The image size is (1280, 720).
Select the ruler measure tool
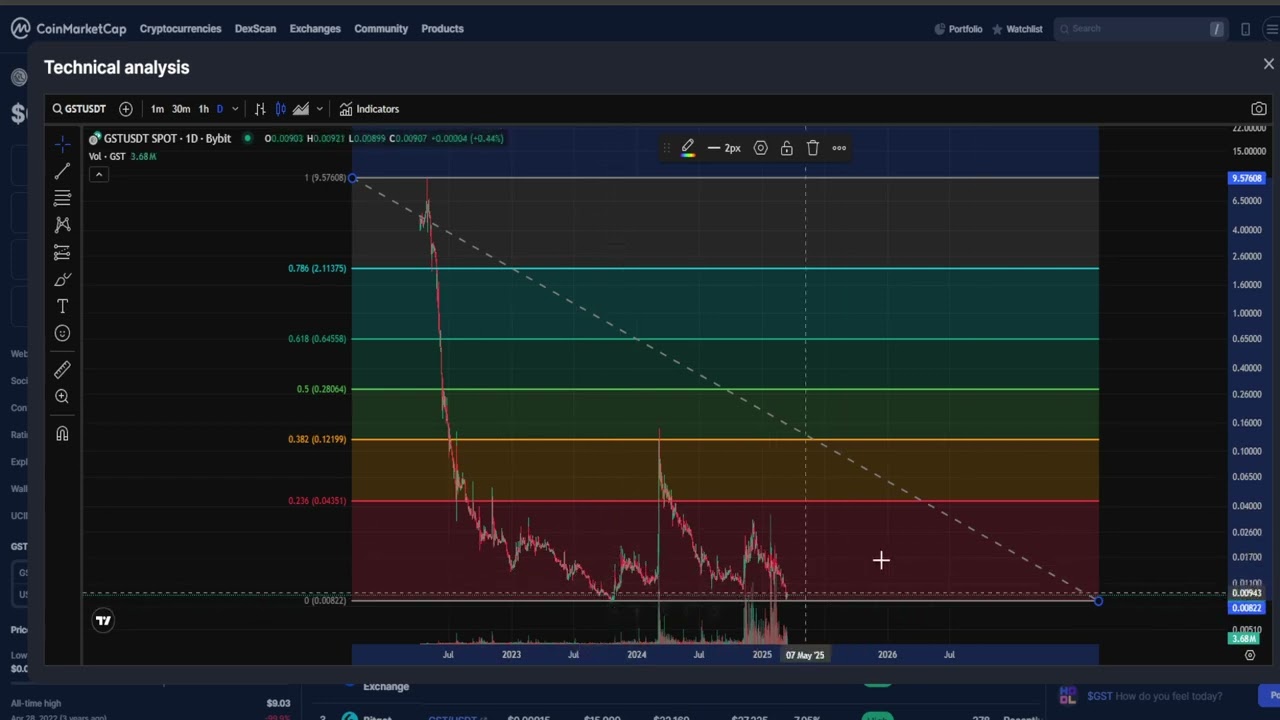62,370
